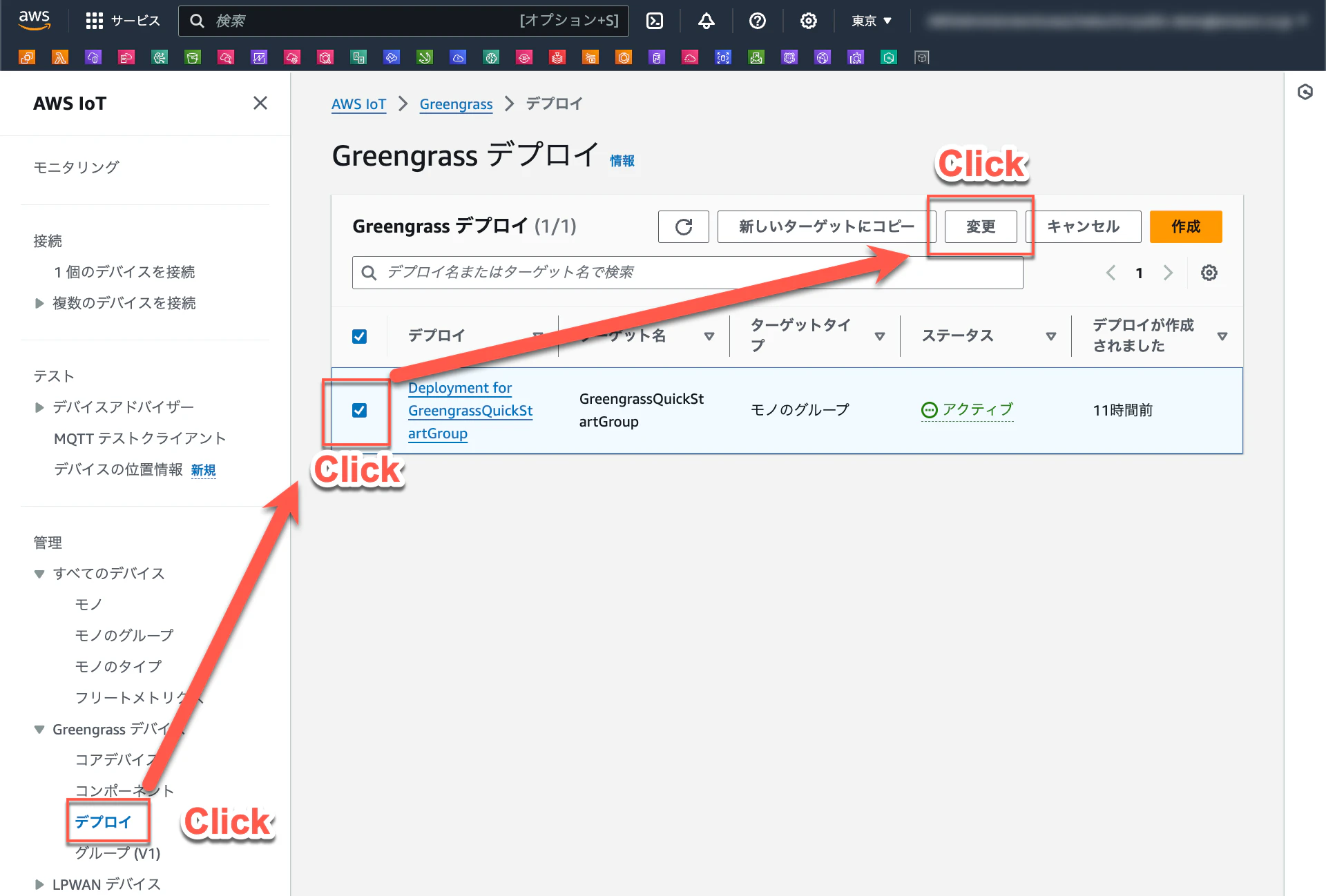Image resolution: width=1326 pixels, height=896 pixels.
Task: Sort by the ターゲットタイプ column arrow
Action: tap(880, 336)
